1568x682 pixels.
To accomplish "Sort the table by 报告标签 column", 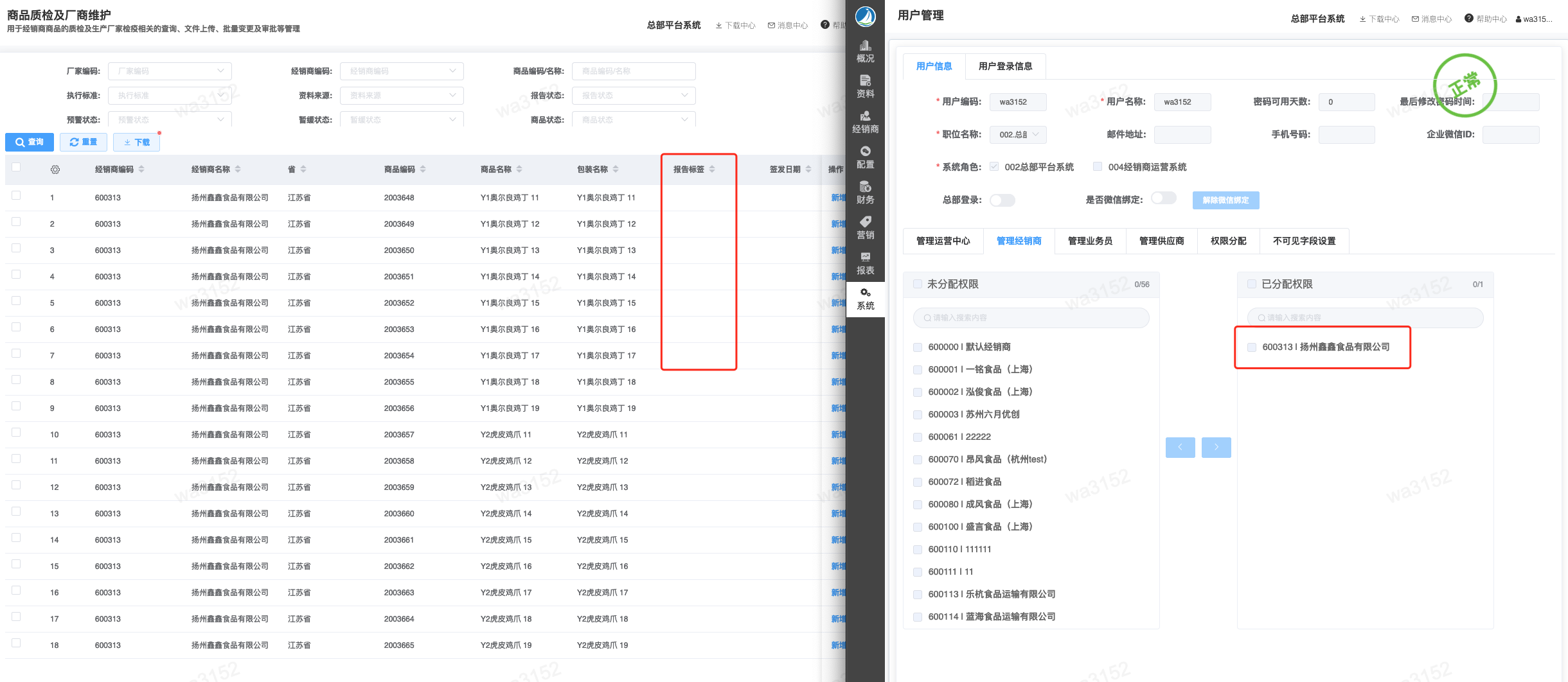I will click(712, 170).
